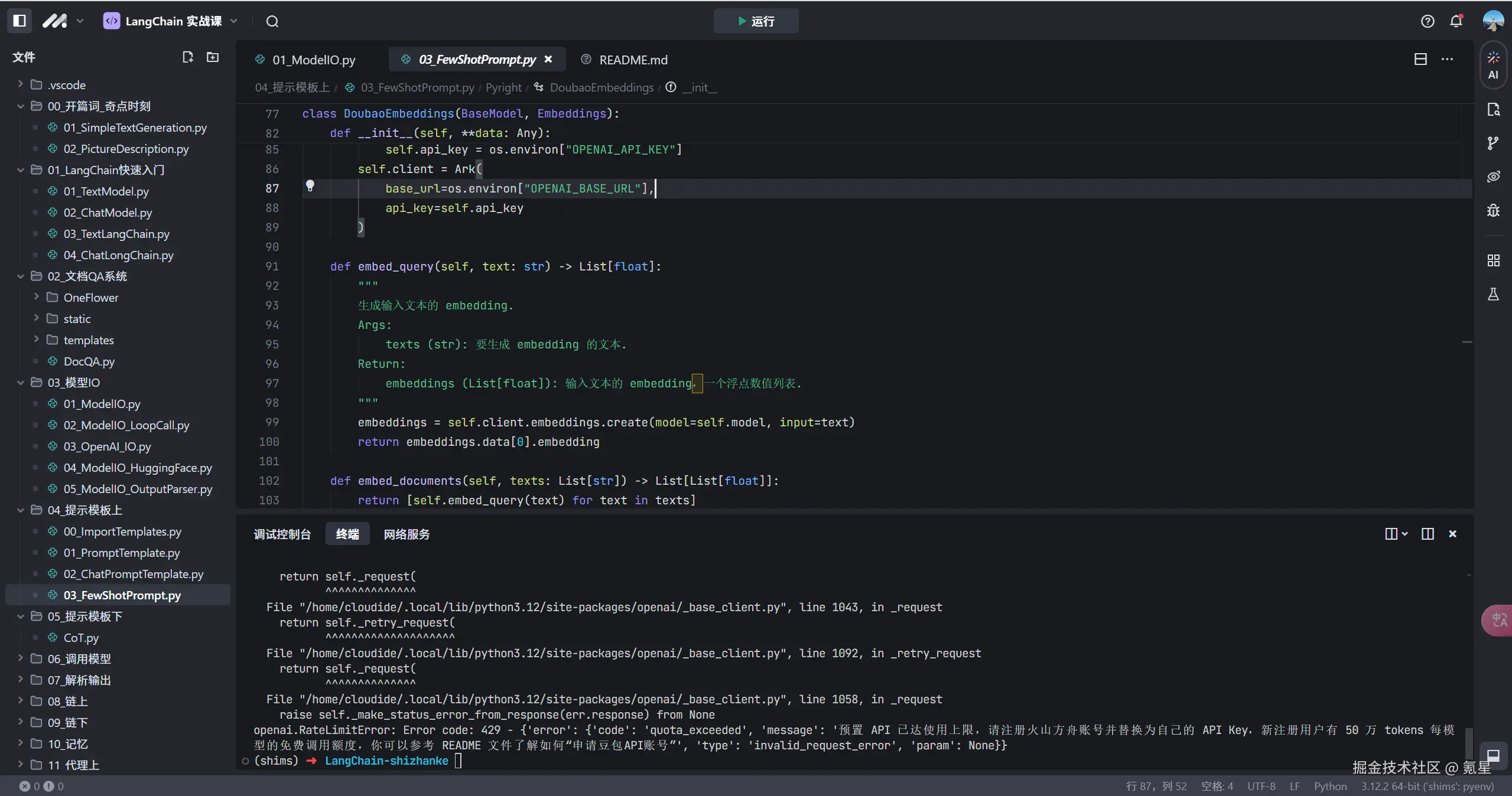Click the testing flask icon
1512x796 pixels.
[1493, 294]
